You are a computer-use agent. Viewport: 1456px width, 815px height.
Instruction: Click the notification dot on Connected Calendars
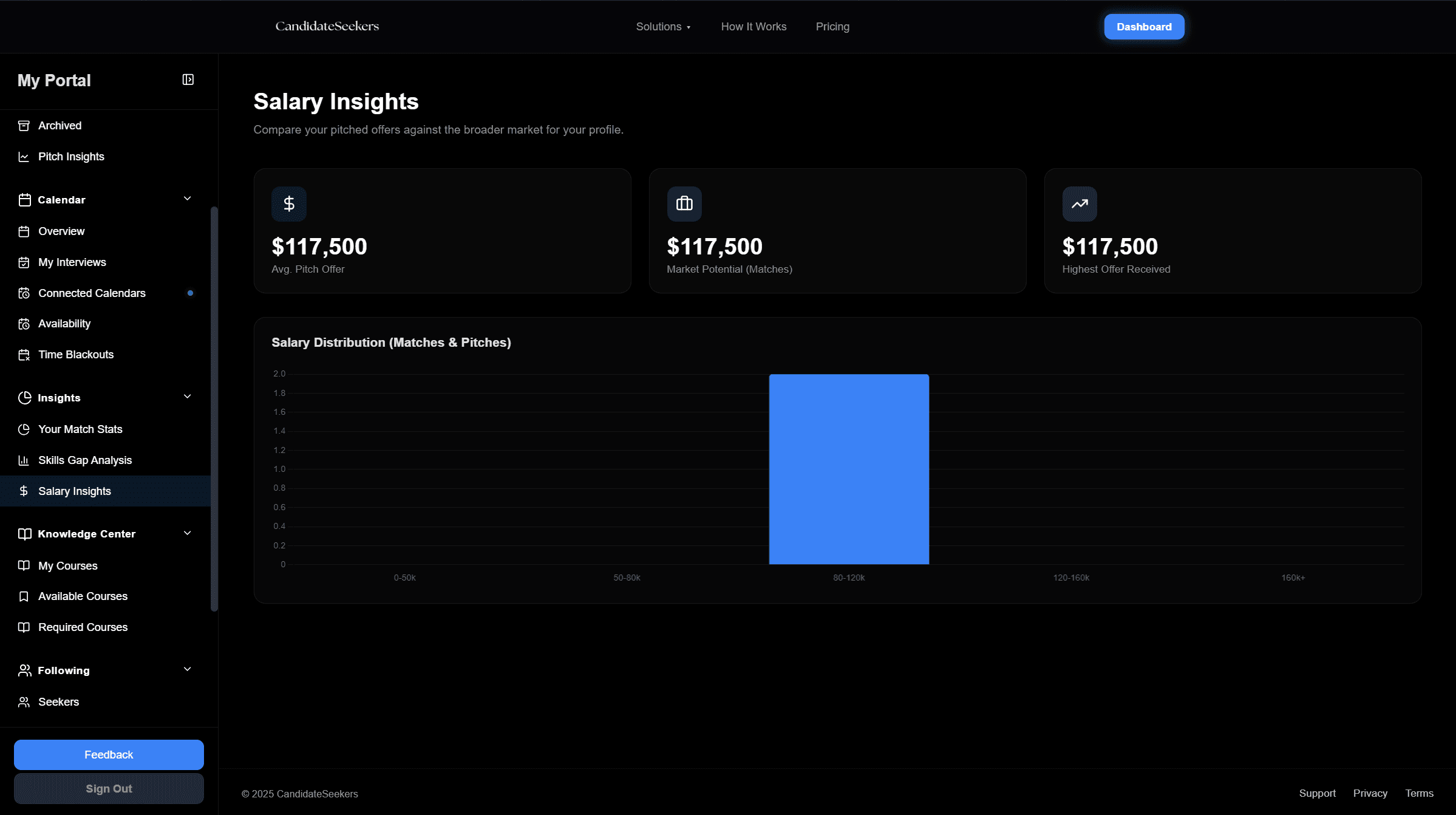click(191, 293)
